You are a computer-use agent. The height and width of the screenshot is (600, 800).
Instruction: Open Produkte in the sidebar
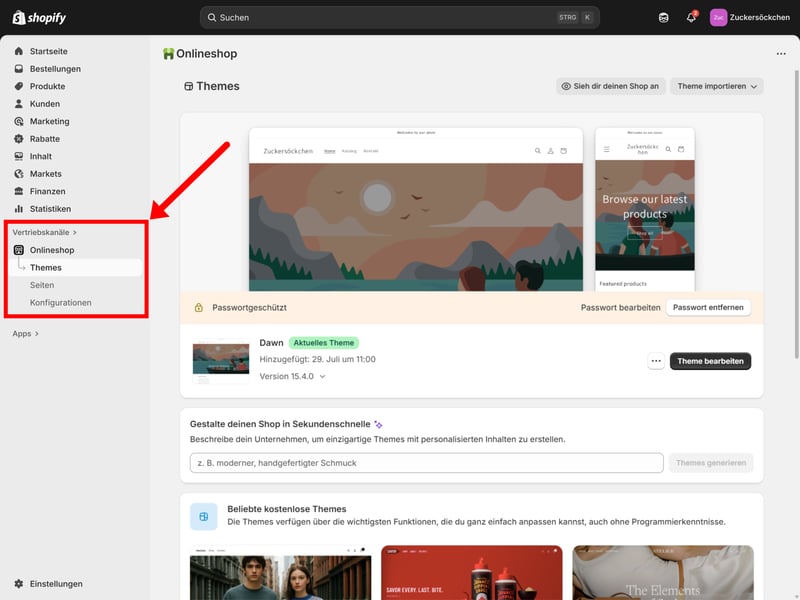click(47, 86)
